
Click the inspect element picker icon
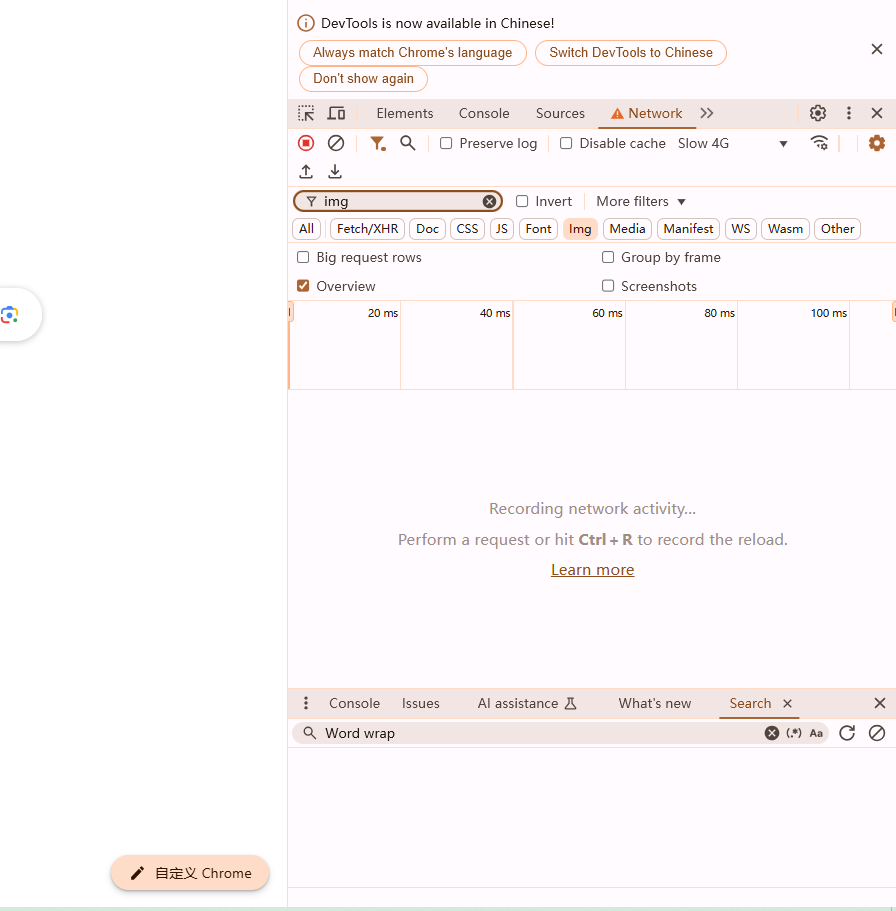click(x=306, y=113)
